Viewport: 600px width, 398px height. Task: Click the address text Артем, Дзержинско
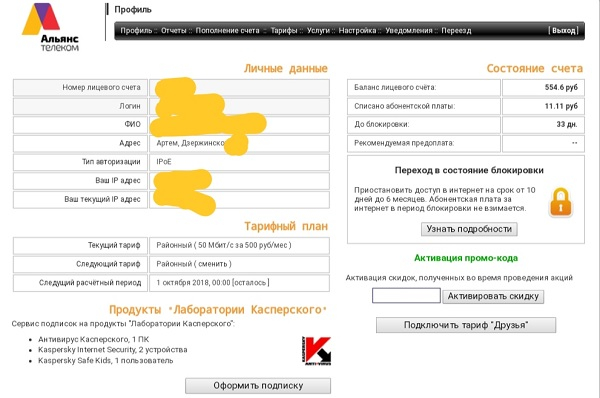pyautogui.click(x=190, y=143)
